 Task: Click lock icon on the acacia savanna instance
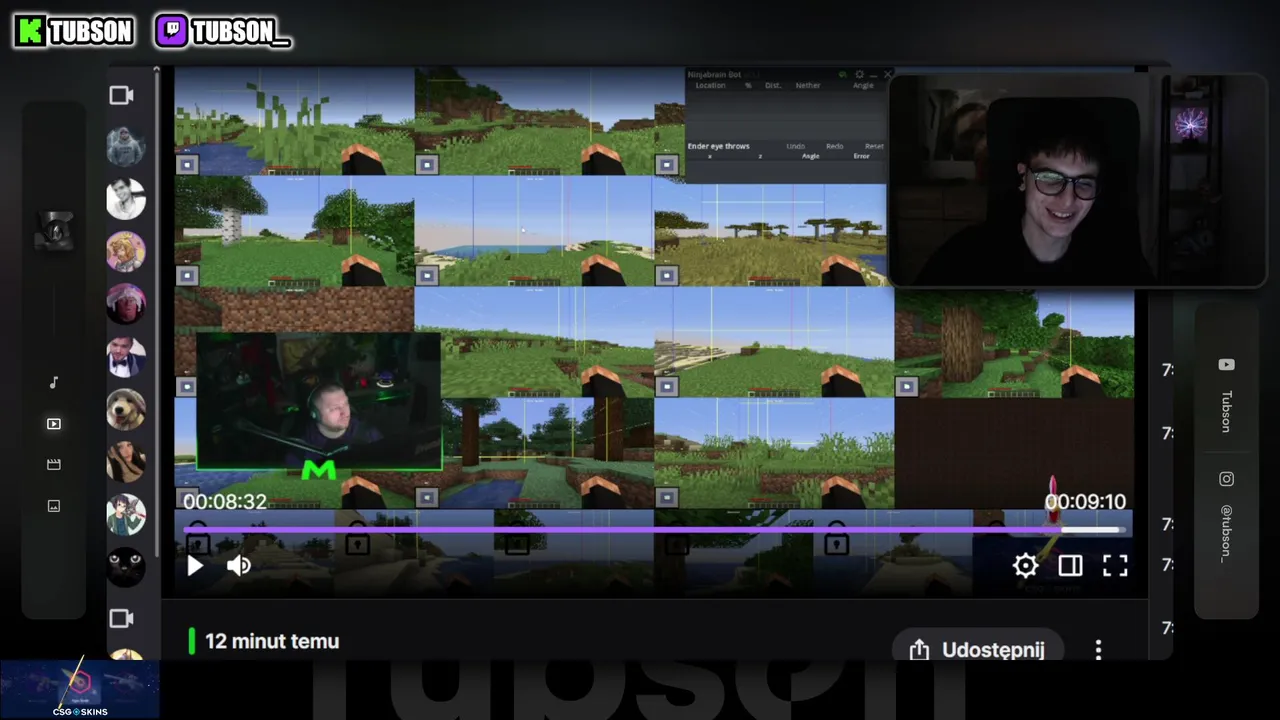click(x=667, y=275)
